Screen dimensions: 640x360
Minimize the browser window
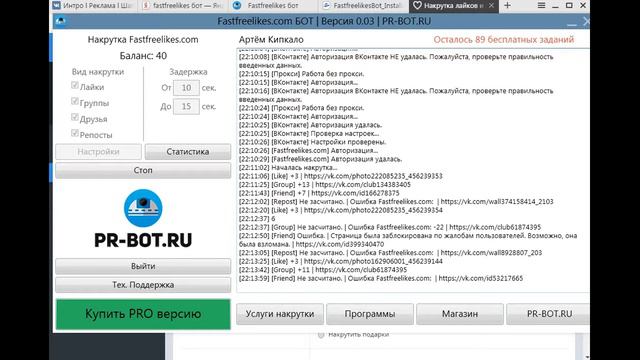click(555, 6)
